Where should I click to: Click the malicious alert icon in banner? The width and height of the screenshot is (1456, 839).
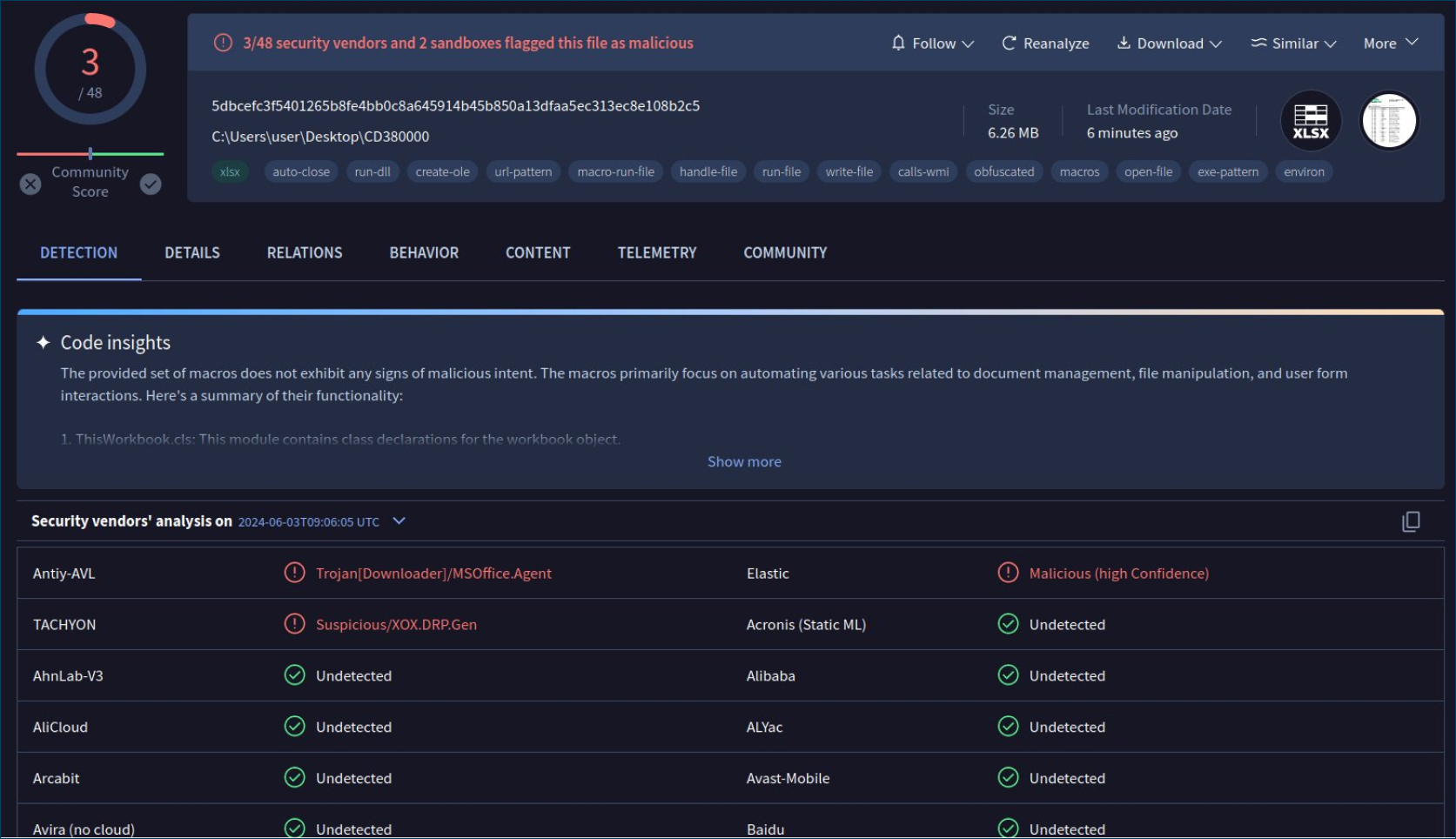(x=223, y=43)
